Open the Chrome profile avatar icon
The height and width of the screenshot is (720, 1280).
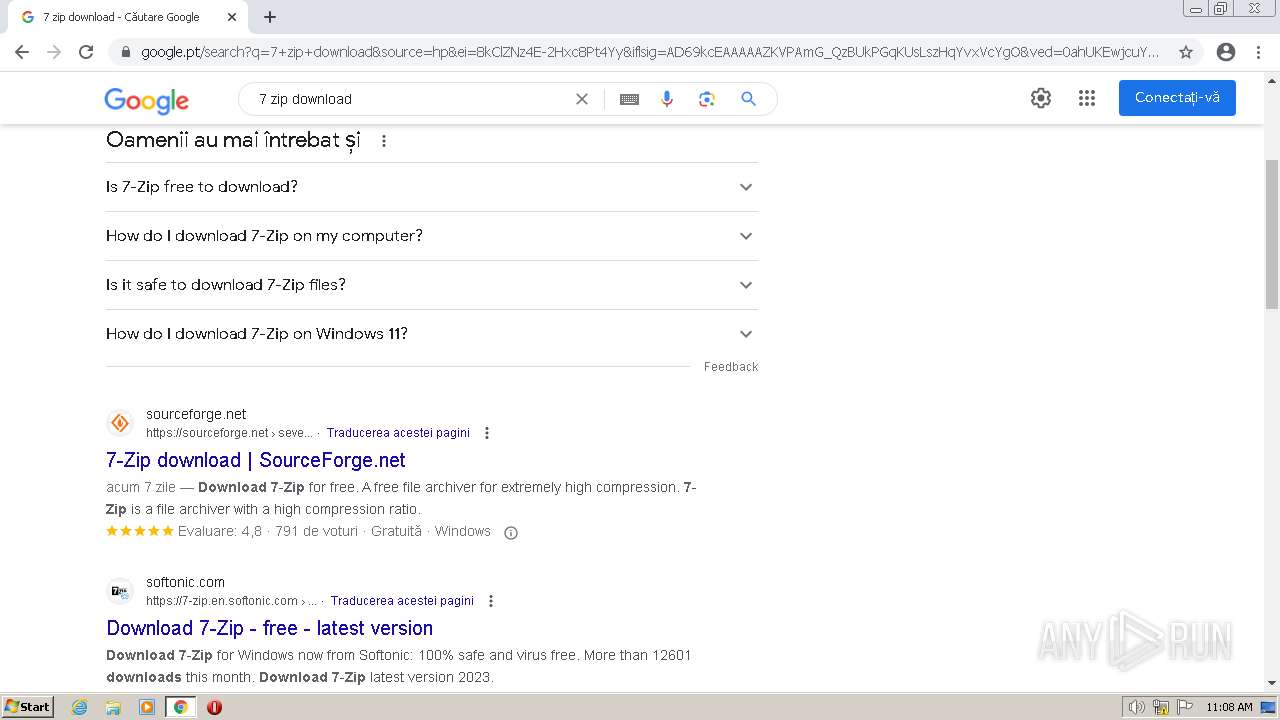[x=1226, y=52]
